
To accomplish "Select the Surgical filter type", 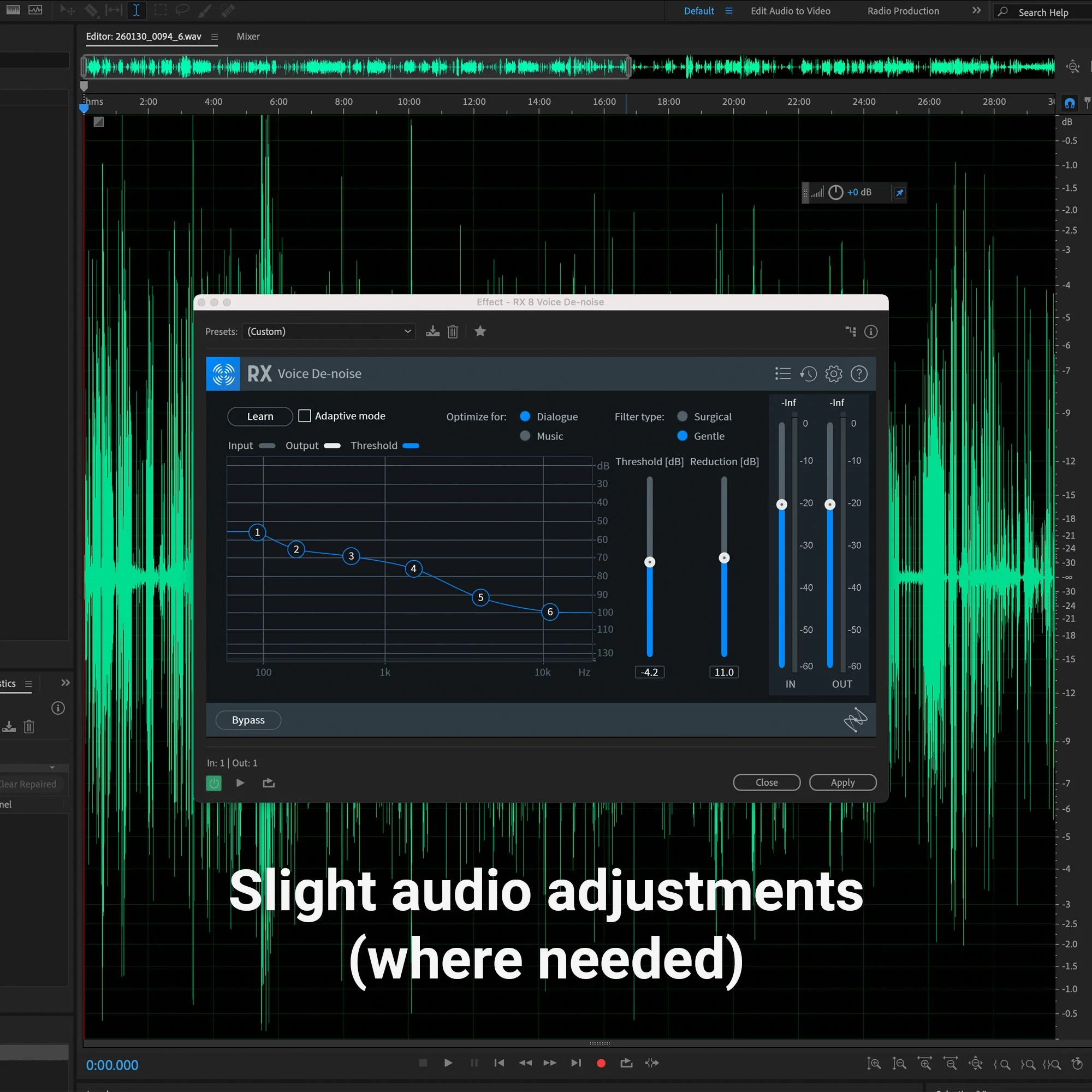I will (681, 416).
